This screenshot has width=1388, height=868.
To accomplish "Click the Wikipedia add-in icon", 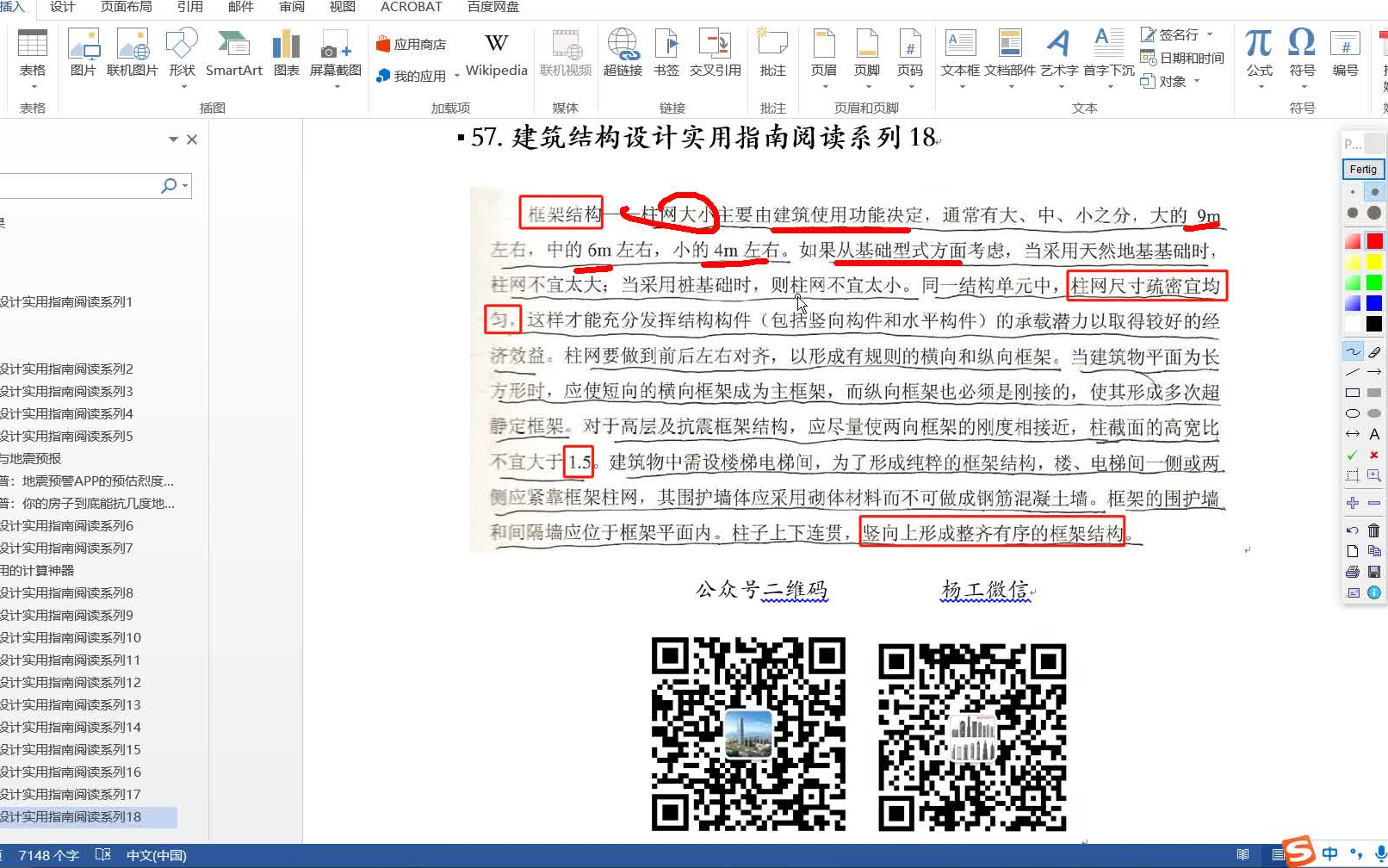I will [496, 53].
